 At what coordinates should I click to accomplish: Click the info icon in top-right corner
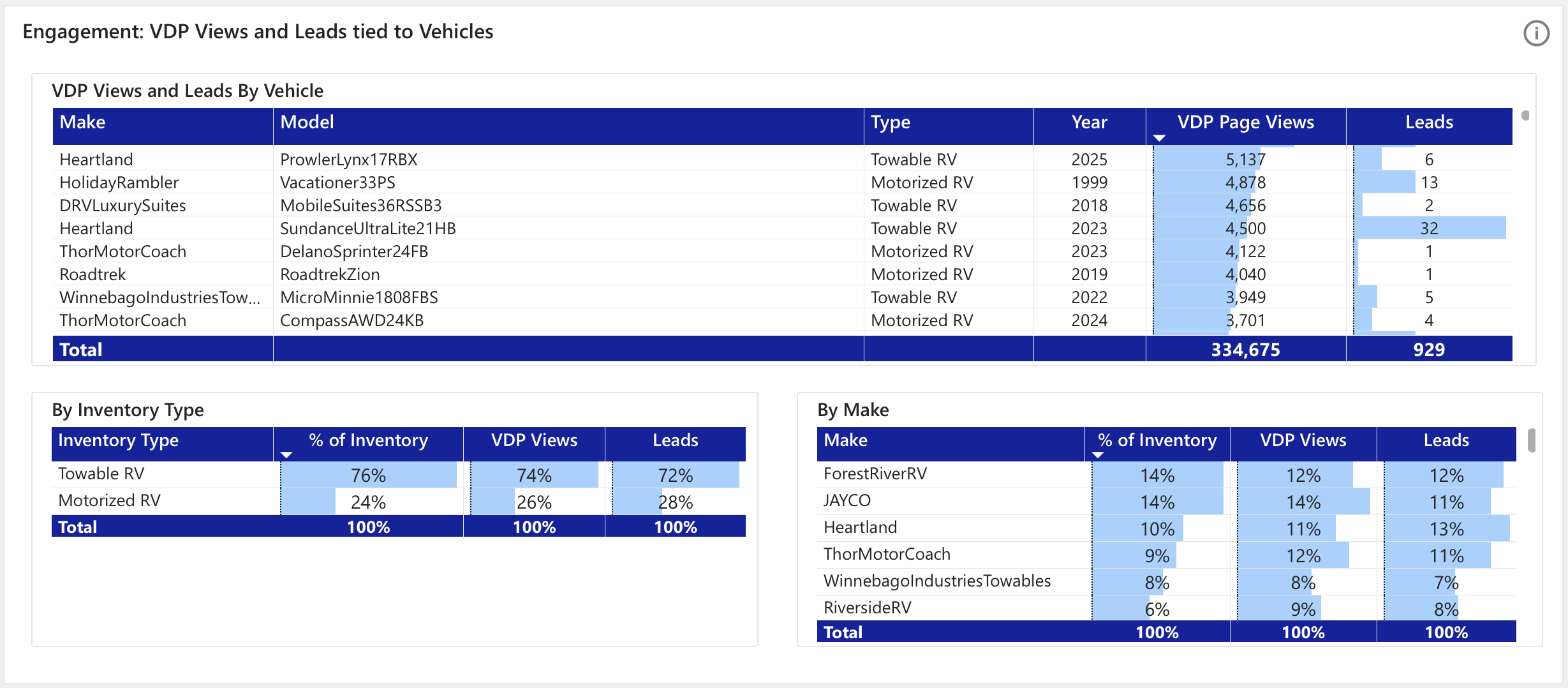pyautogui.click(x=1536, y=33)
